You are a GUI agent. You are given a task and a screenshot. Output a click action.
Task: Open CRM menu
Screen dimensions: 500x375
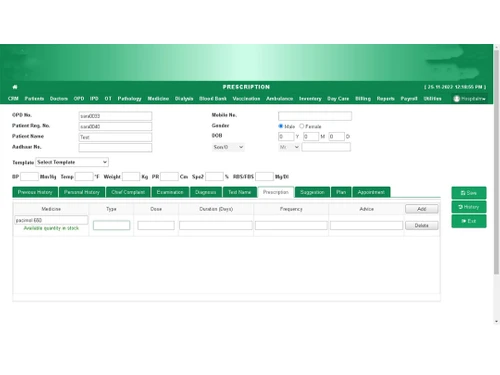(13, 99)
